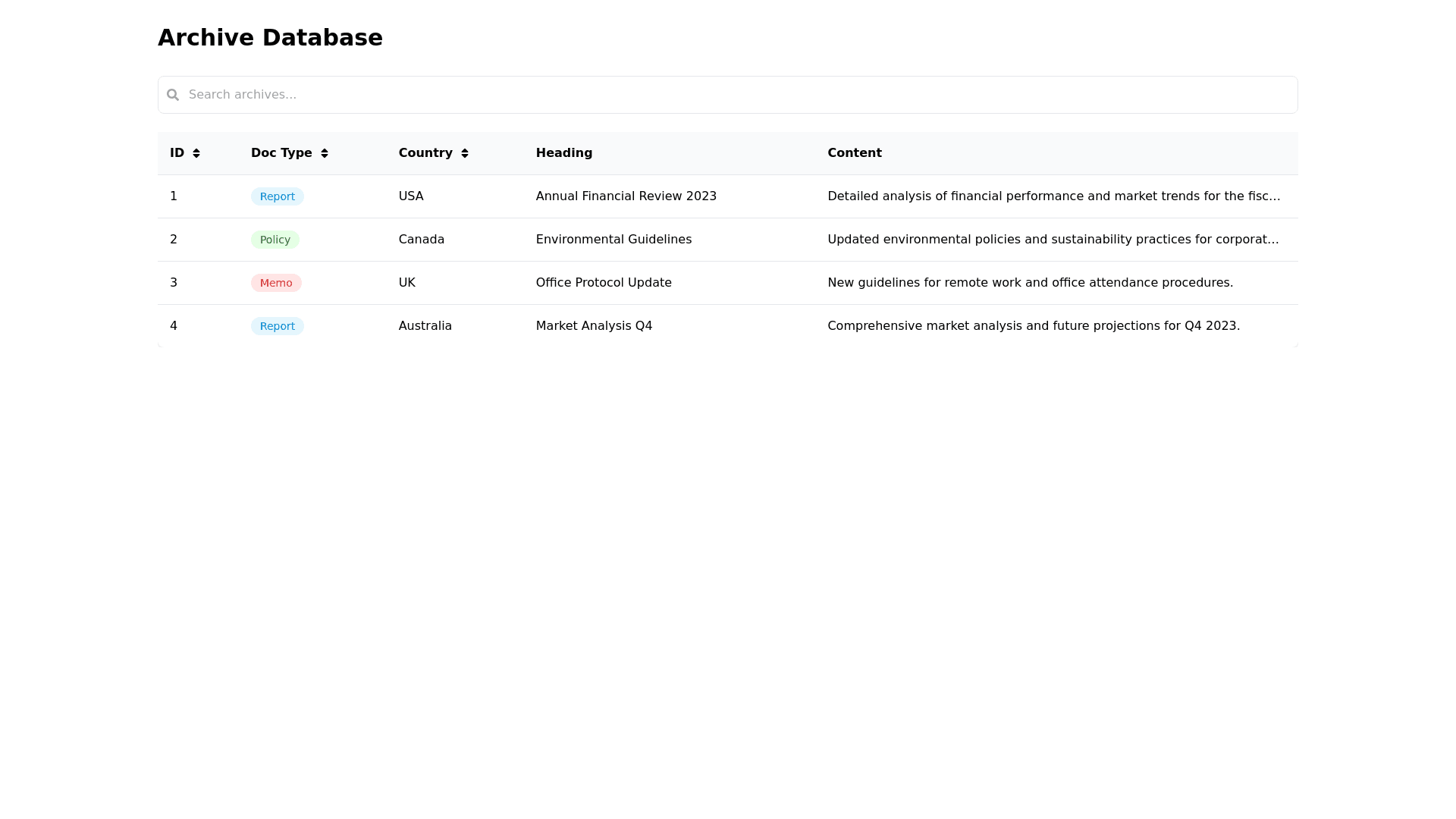This screenshot has height=819, width=1456.
Task: Click the Country column sort arrows
Action: click(x=465, y=153)
